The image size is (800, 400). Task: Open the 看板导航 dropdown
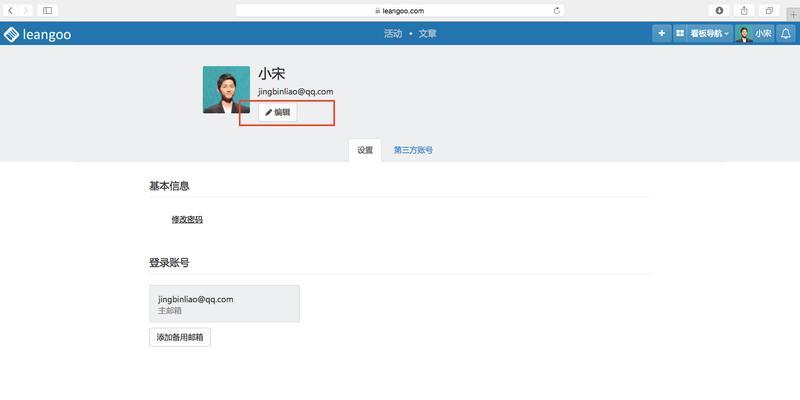tap(704, 34)
